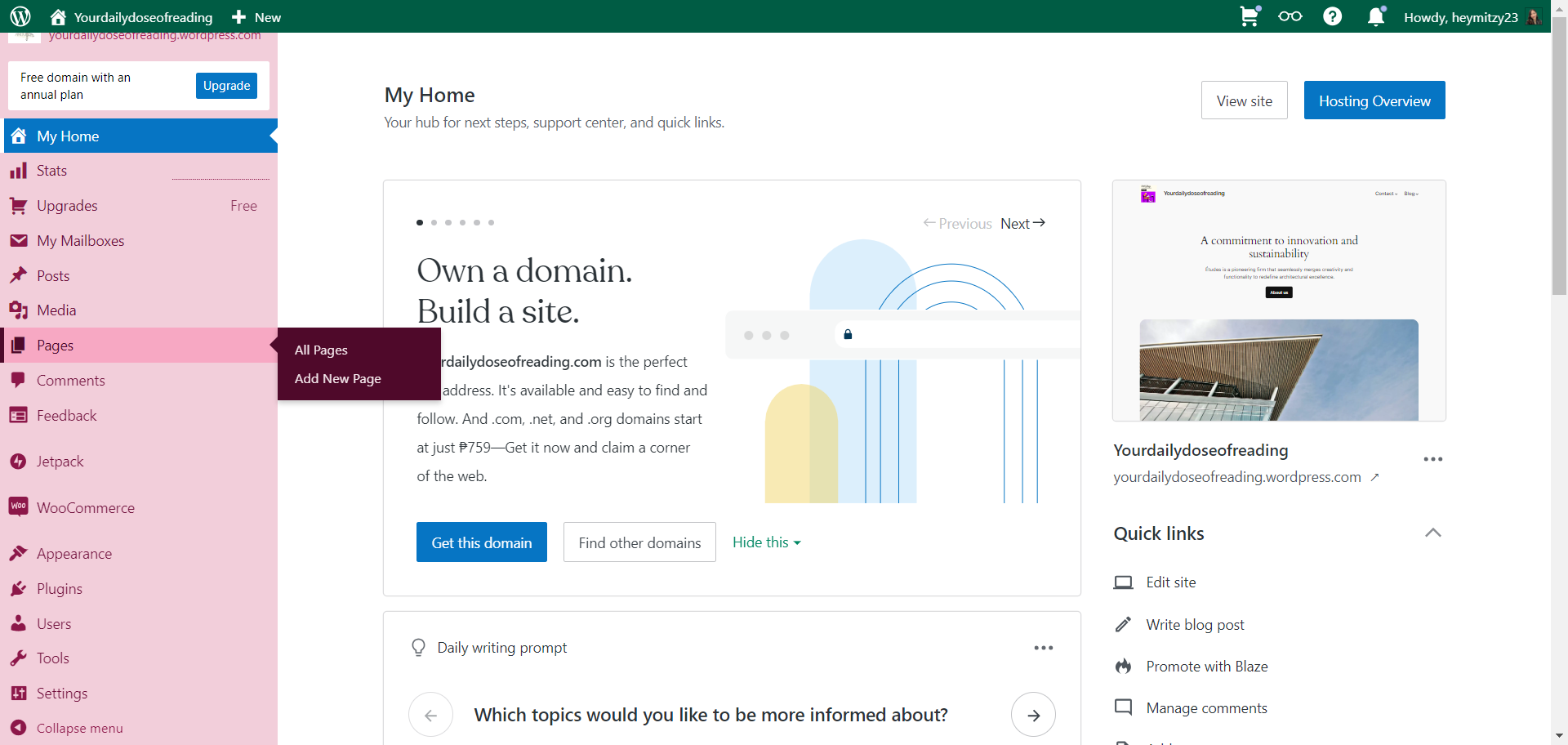Go to the Next card
Image resolution: width=1568 pixels, height=745 pixels.
coord(1023,223)
